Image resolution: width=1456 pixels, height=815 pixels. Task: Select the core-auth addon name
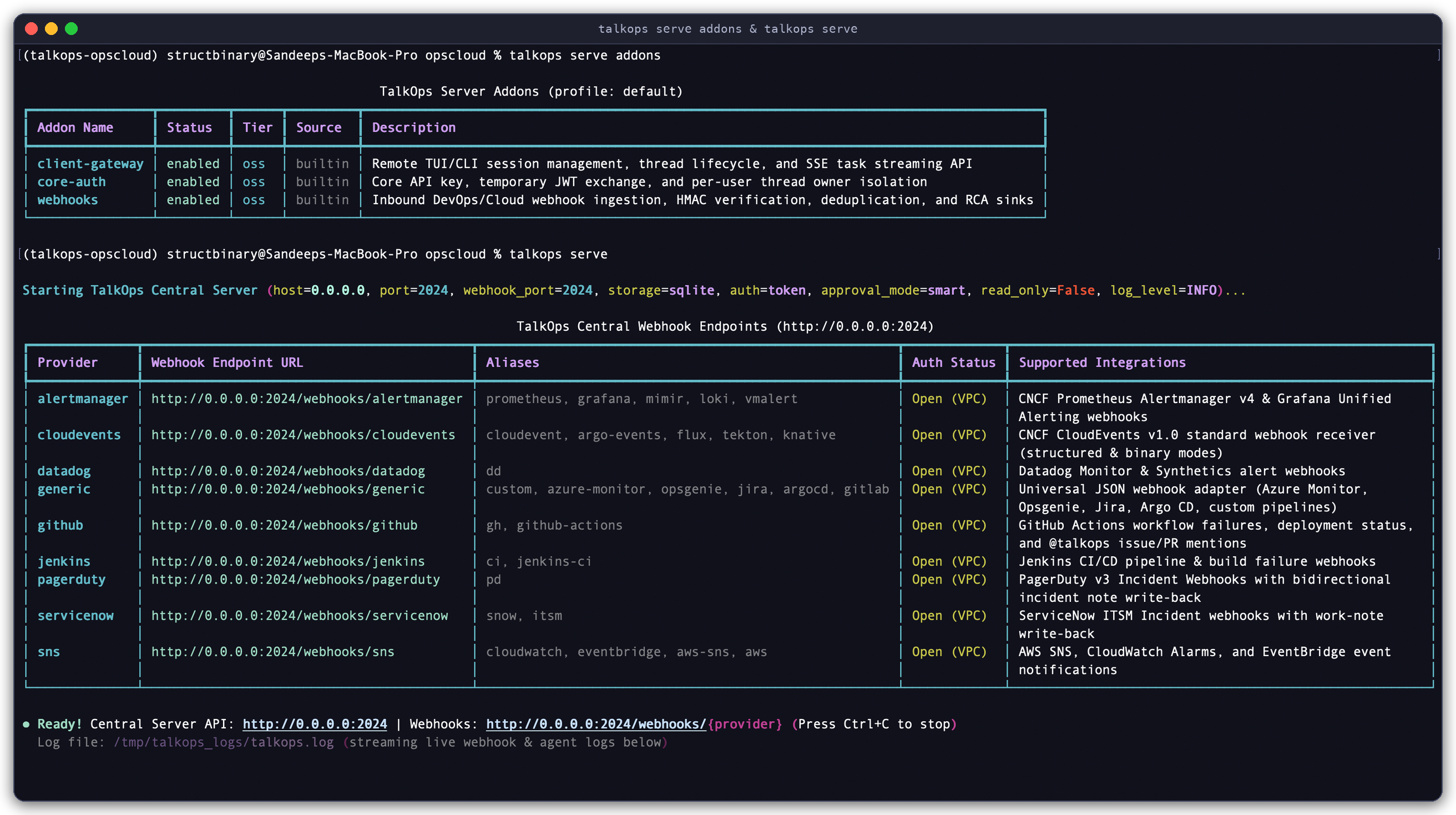(72, 182)
